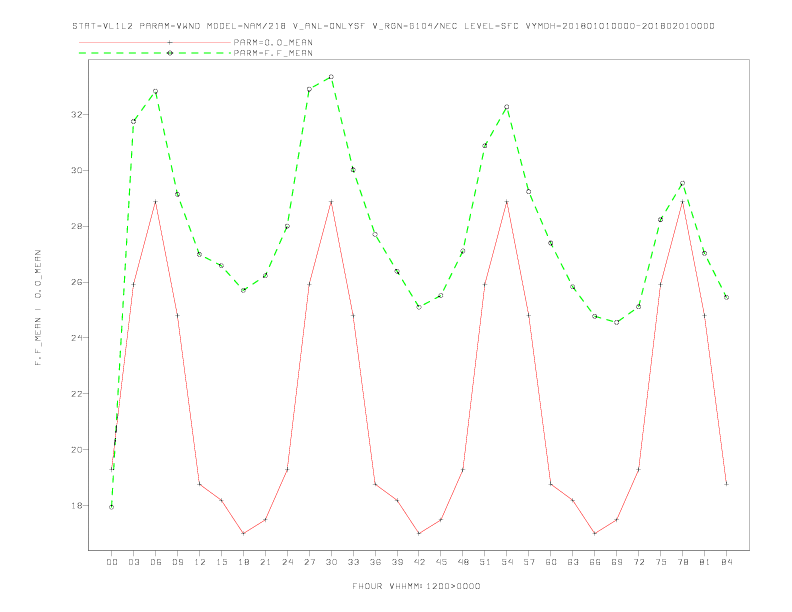Click the x-axis tick label 72
The width and height of the screenshot is (792, 612).
point(638,562)
